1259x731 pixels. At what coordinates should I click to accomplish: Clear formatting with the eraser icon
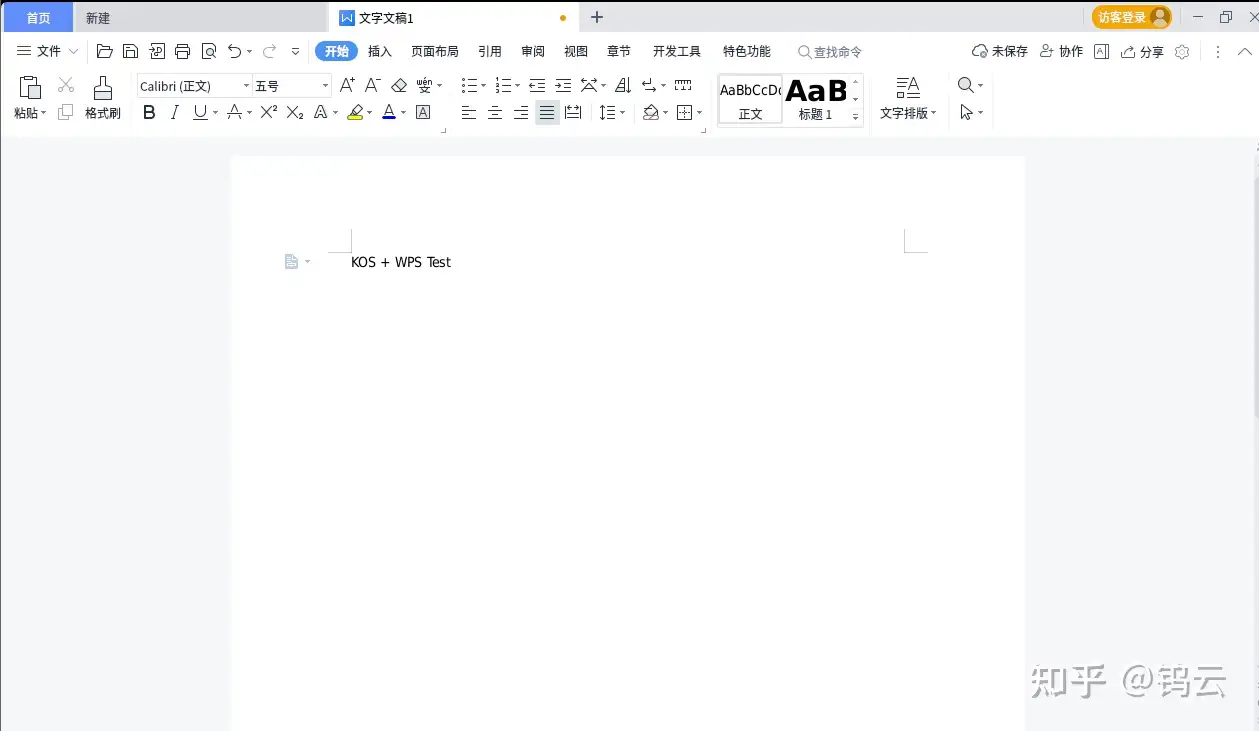click(398, 85)
